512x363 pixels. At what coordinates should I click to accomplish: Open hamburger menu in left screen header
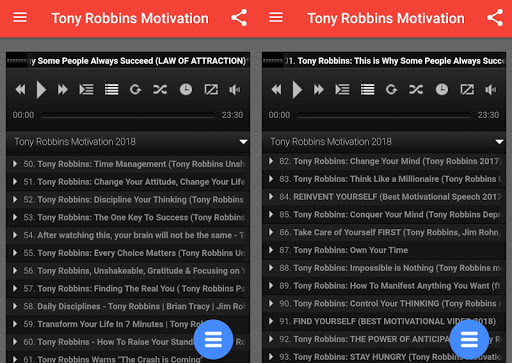(20, 17)
